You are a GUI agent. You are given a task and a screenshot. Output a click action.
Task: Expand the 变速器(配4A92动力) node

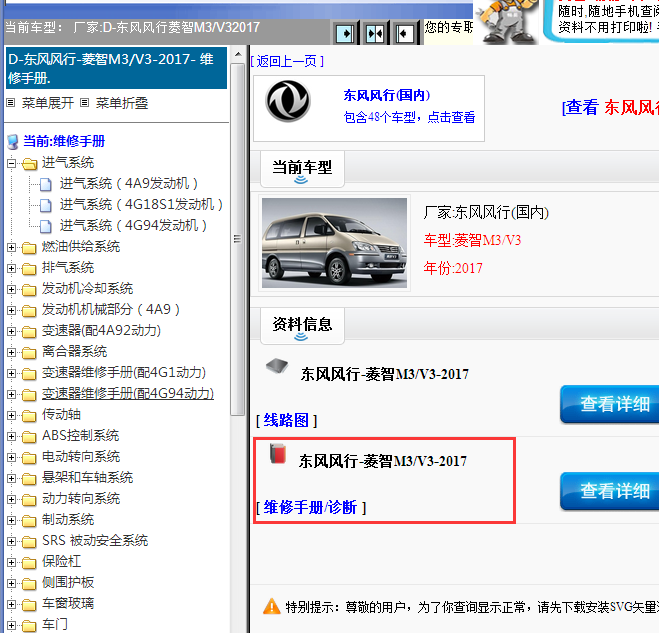(x=11, y=332)
